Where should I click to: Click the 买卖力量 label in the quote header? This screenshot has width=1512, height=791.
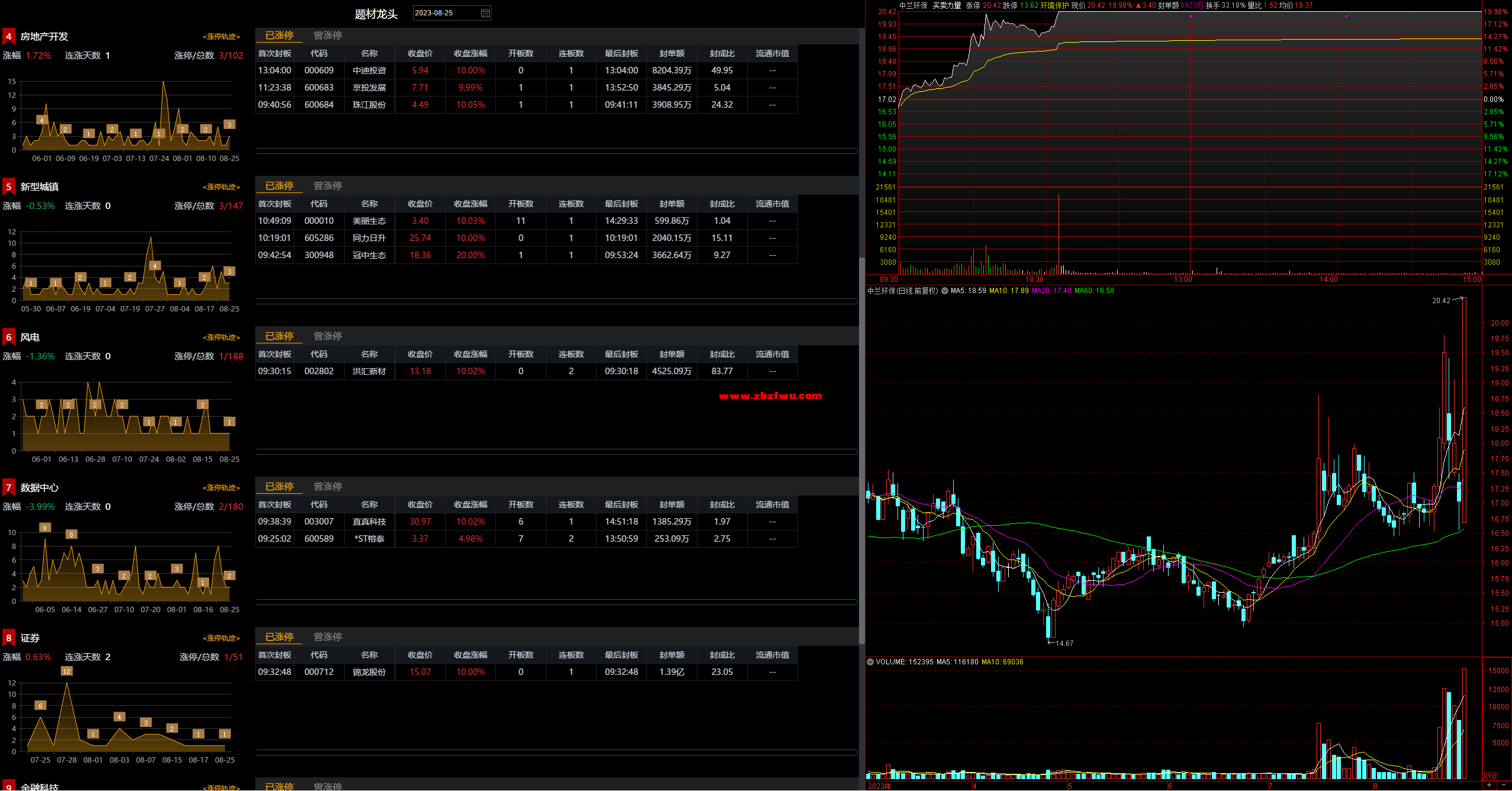pos(947,5)
